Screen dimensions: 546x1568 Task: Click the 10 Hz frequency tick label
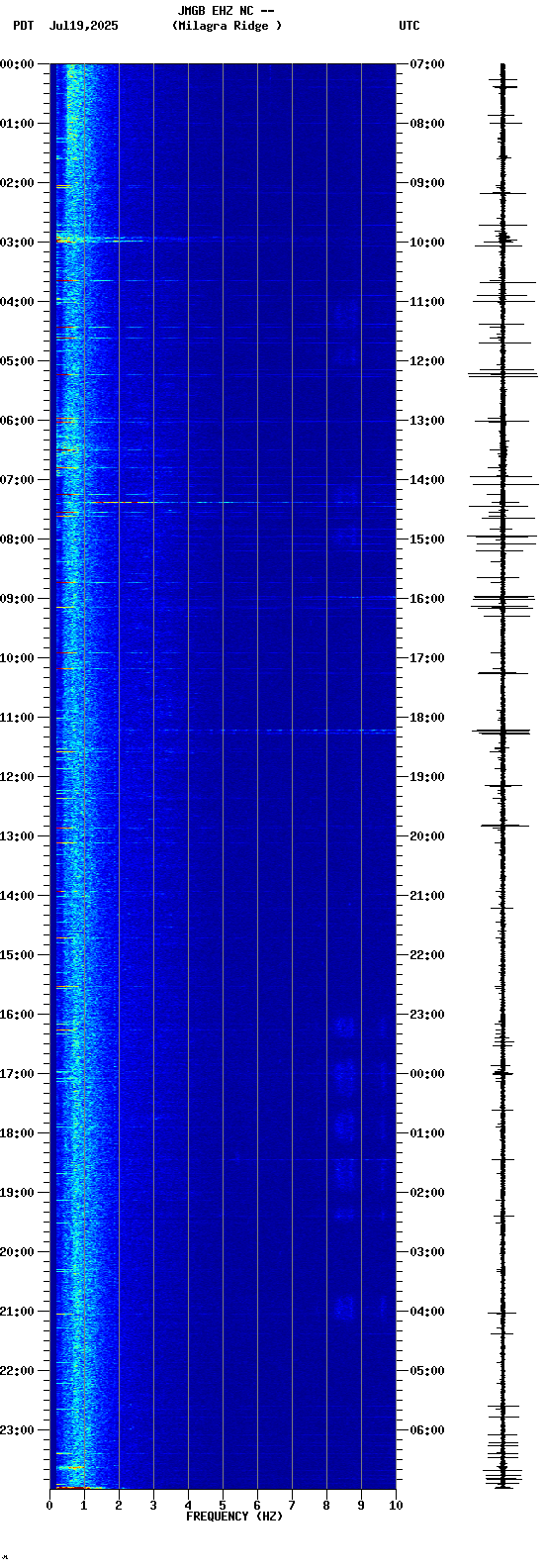coord(396,1506)
